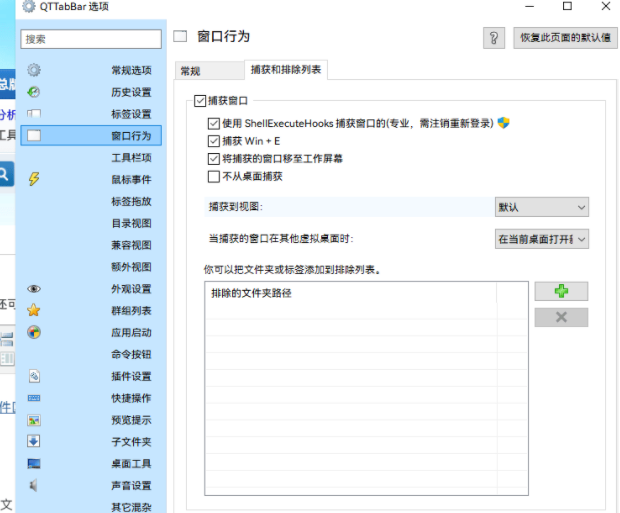
Task: Click the 搜索 search field
Action: [91, 39]
